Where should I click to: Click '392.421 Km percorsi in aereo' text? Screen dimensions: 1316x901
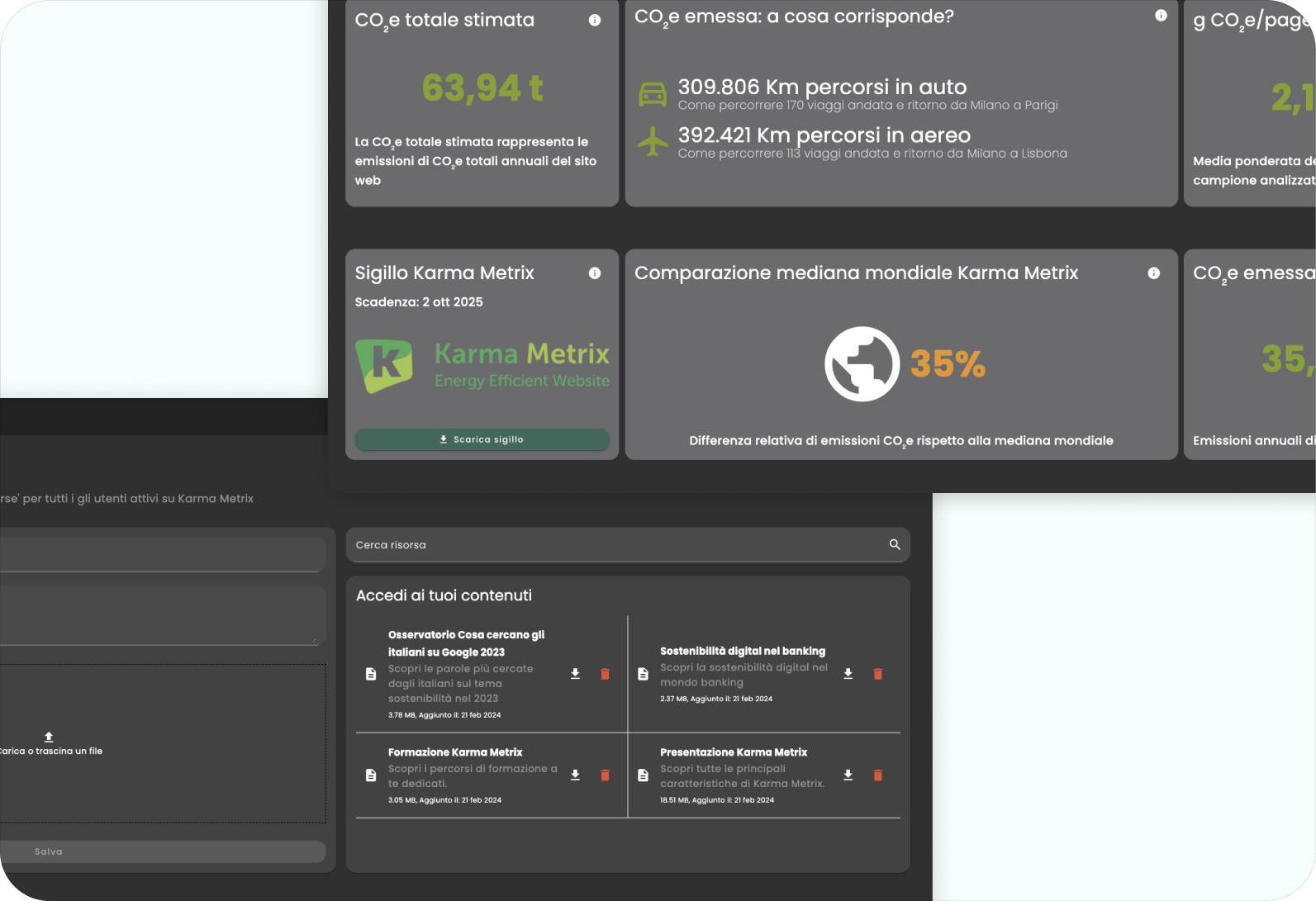pyautogui.click(x=824, y=135)
